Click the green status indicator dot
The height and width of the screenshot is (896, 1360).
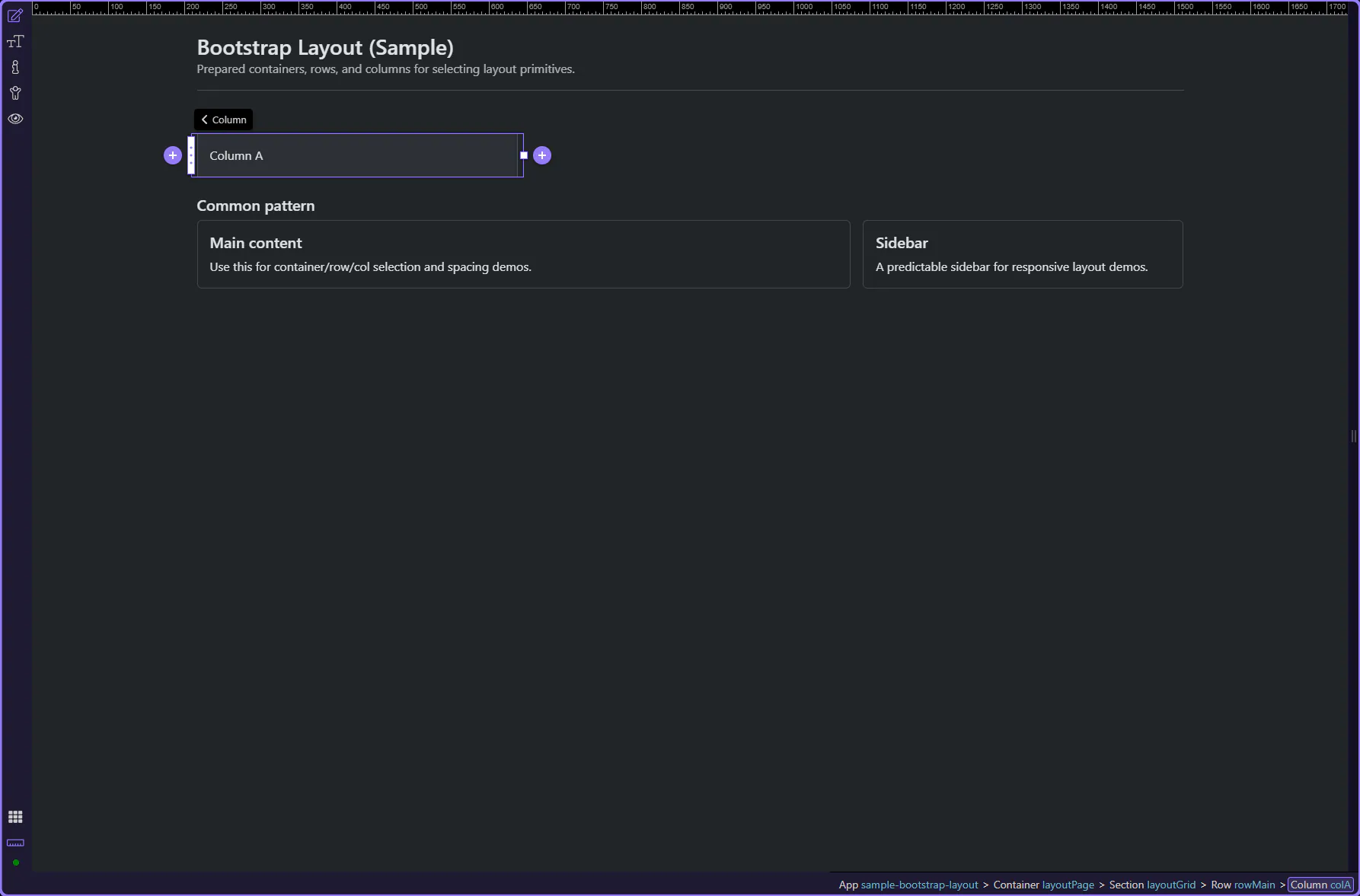coord(15,863)
